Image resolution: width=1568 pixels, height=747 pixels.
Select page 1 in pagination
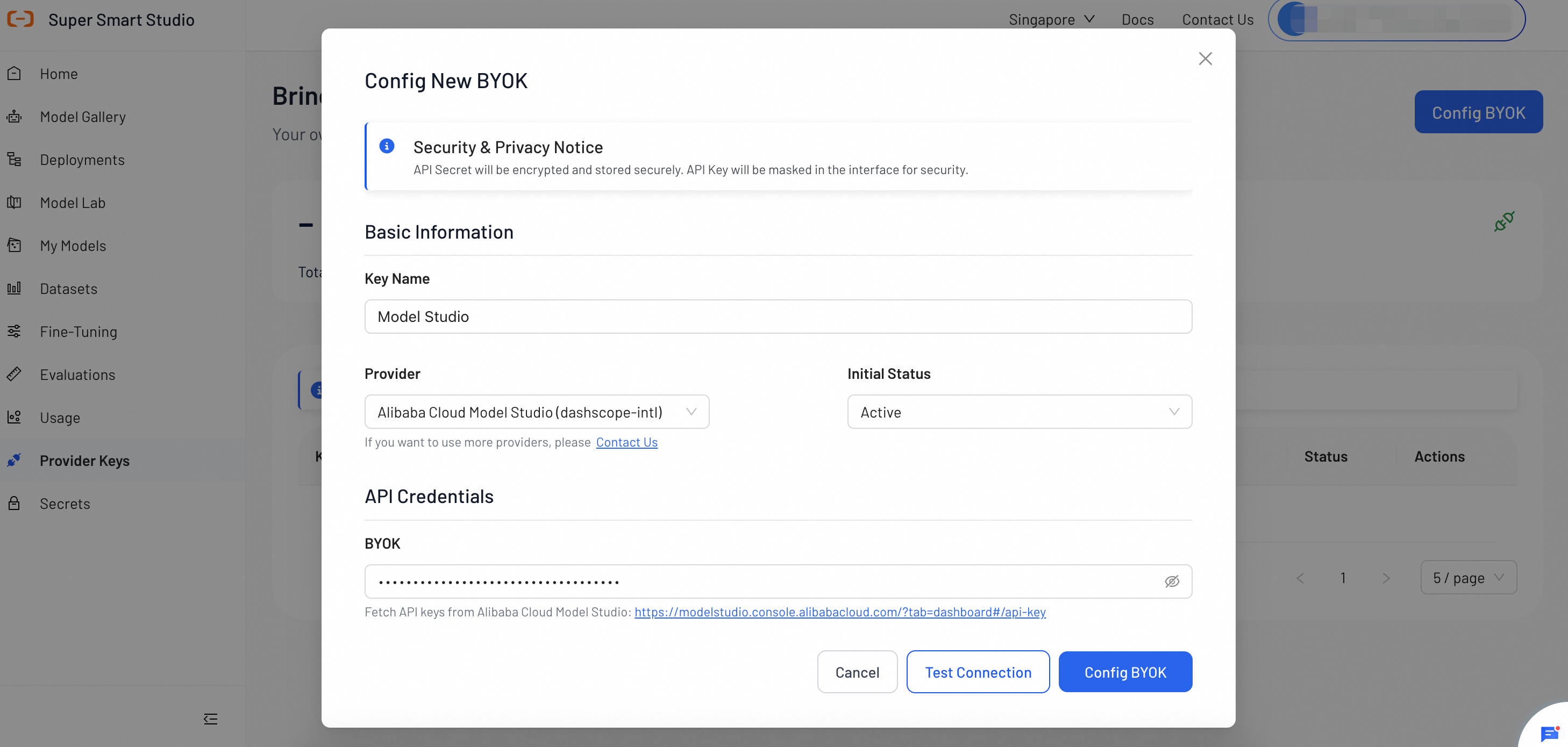point(1343,578)
